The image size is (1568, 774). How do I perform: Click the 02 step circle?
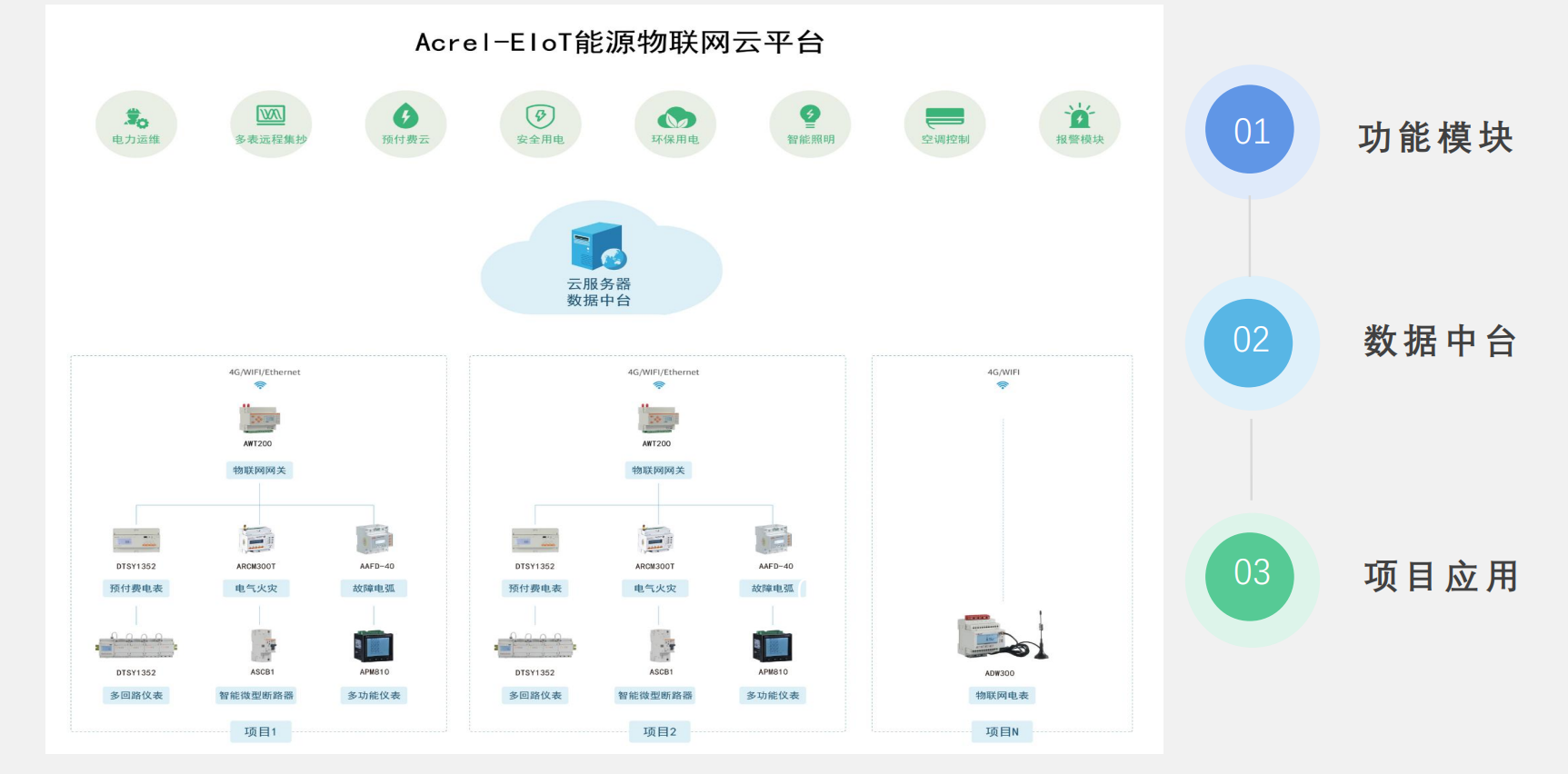1249,342
